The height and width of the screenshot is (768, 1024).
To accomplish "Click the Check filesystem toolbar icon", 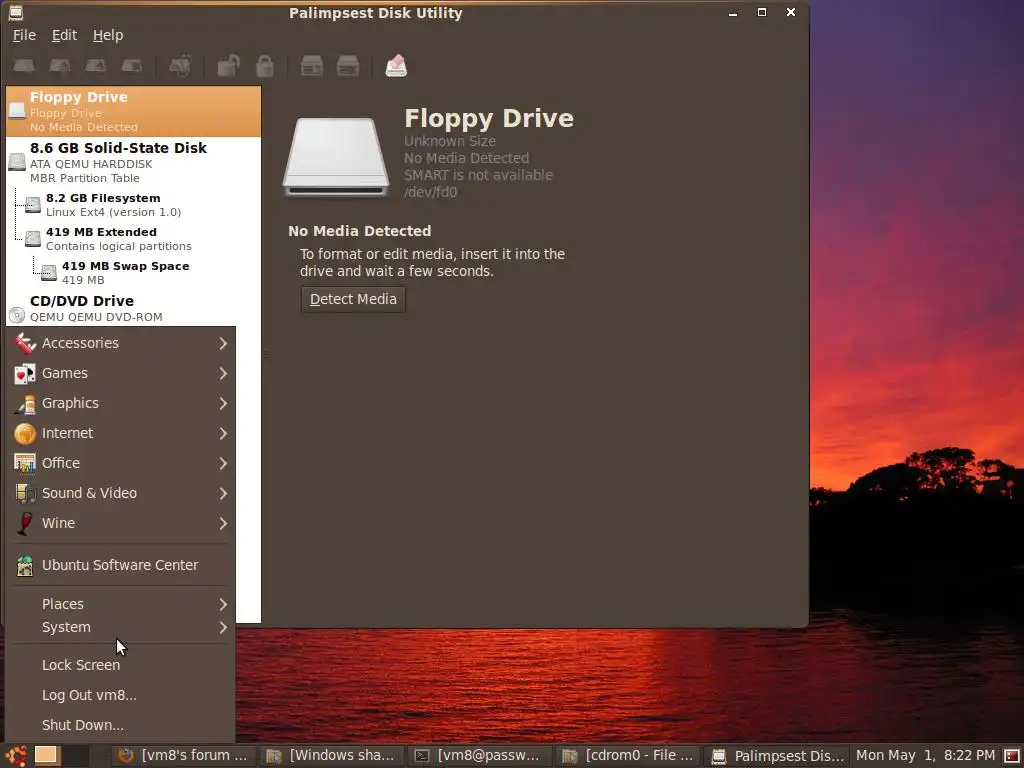I will pyautogui.click(x=180, y=66).
